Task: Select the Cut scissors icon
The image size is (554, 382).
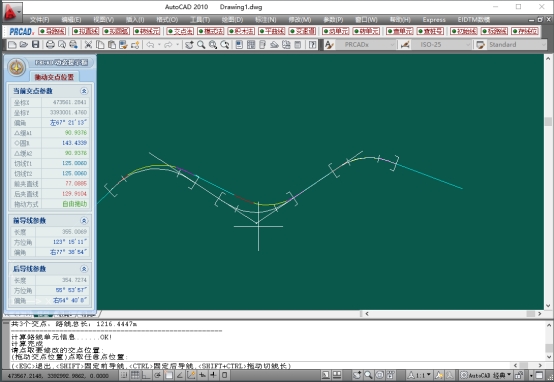Action: pyautogui.click(x=88, y=45)
